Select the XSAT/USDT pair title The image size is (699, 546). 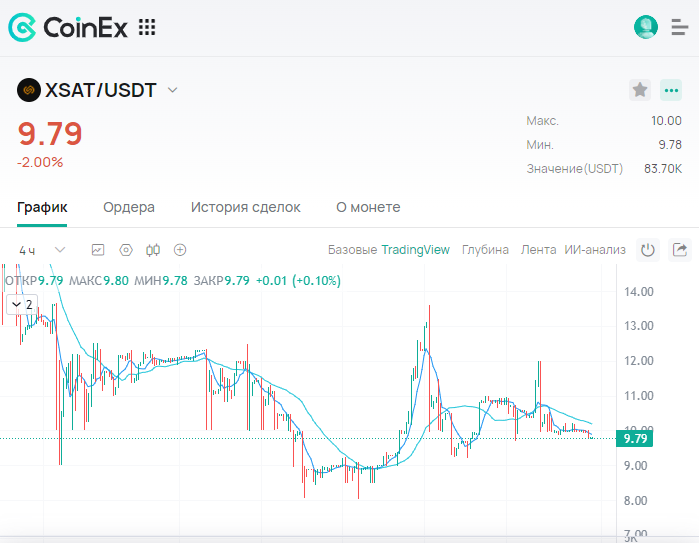pyautogui.click(x=101, y=90)
